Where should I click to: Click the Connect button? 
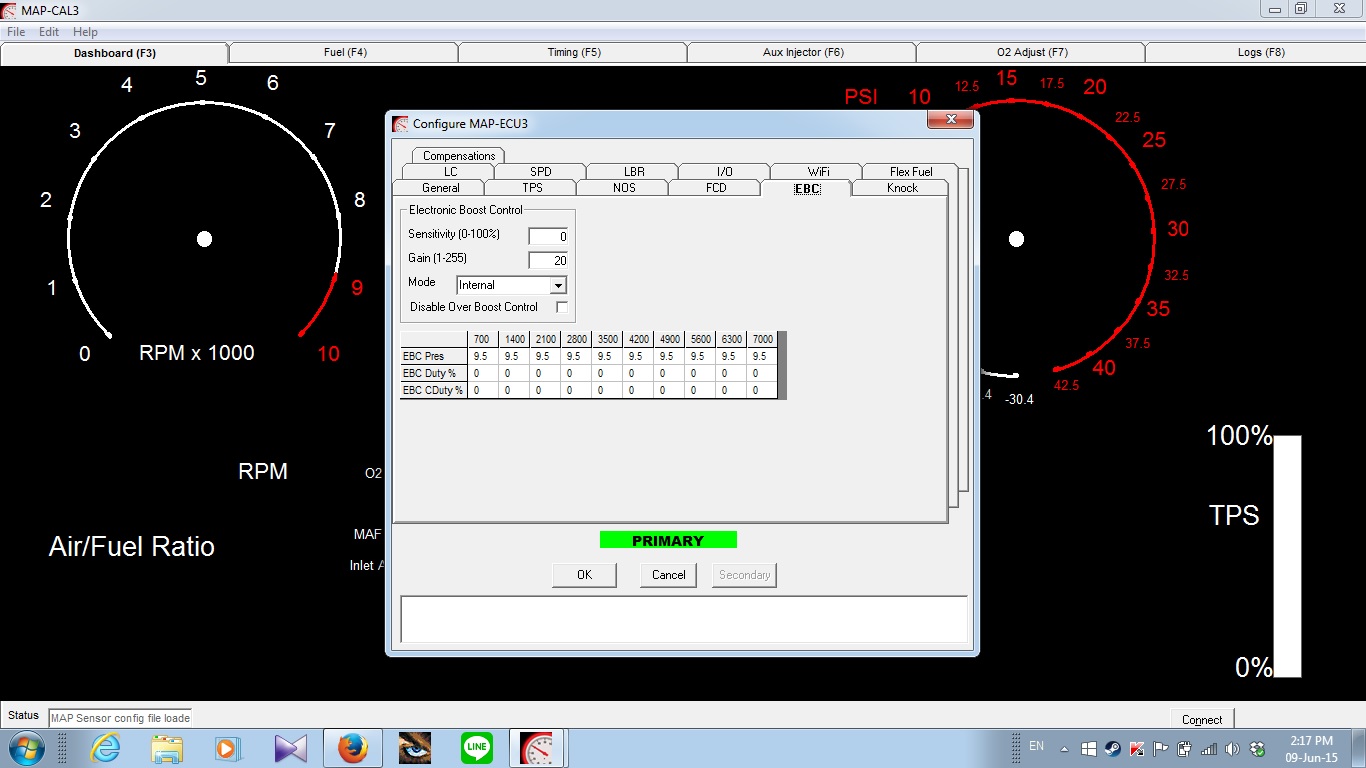(1201, 718)
